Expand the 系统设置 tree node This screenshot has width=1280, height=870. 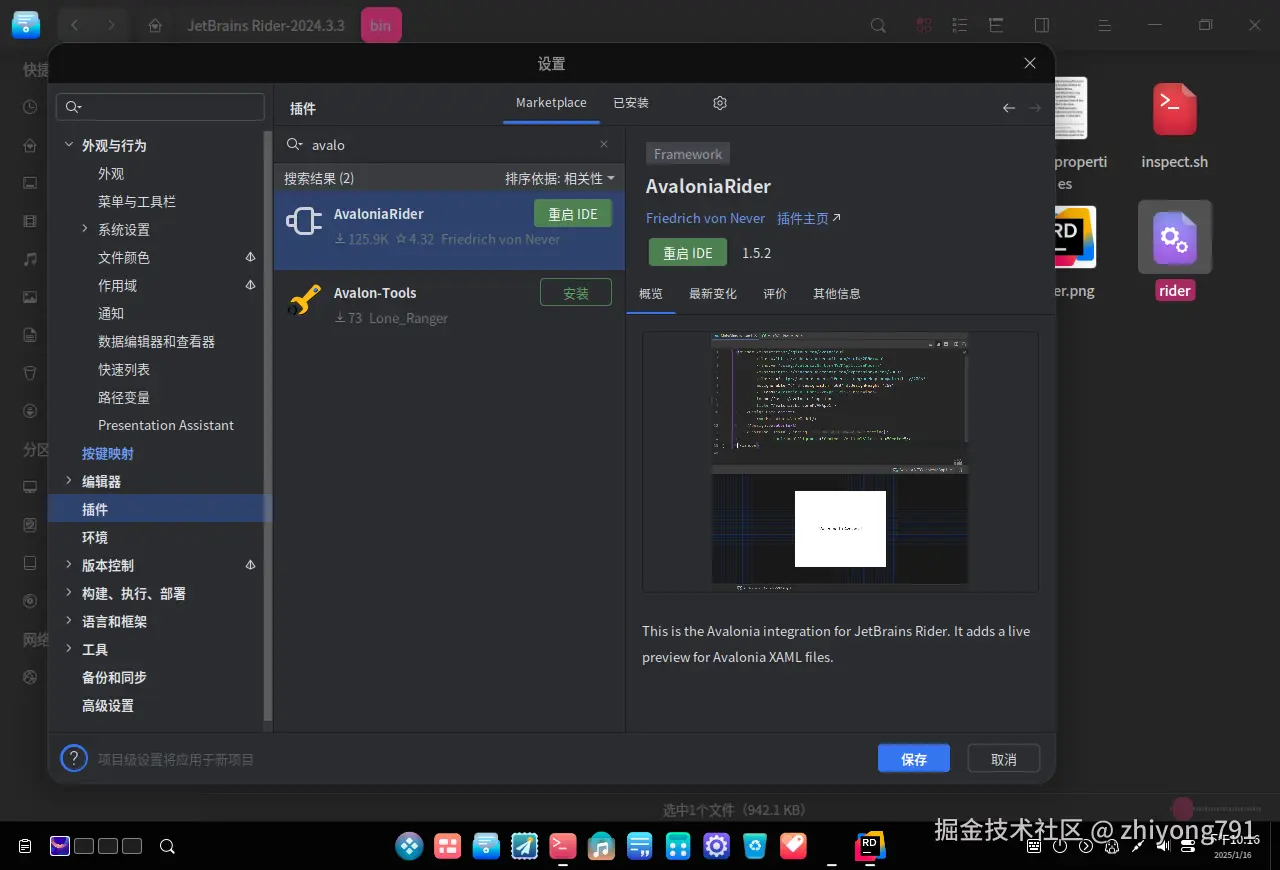[85, 229]
